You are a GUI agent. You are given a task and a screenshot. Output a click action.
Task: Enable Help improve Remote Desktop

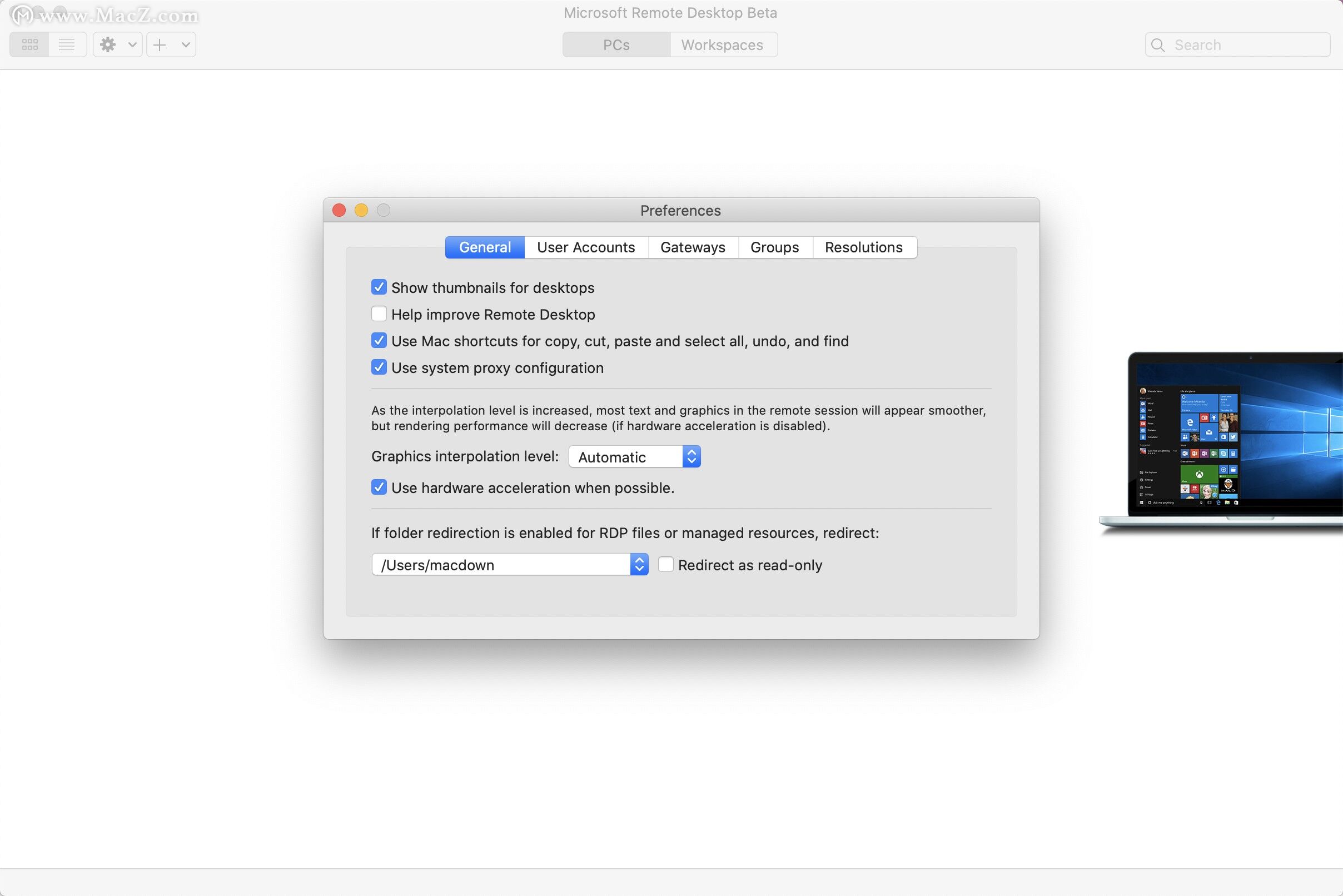point(378,314)
